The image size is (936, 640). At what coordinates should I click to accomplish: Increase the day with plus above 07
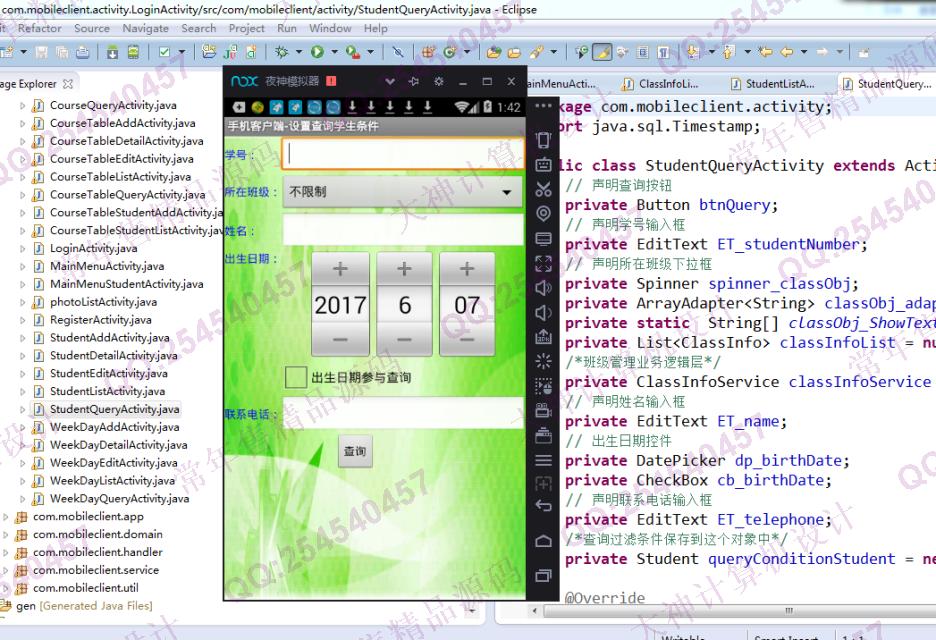point(467,269)
